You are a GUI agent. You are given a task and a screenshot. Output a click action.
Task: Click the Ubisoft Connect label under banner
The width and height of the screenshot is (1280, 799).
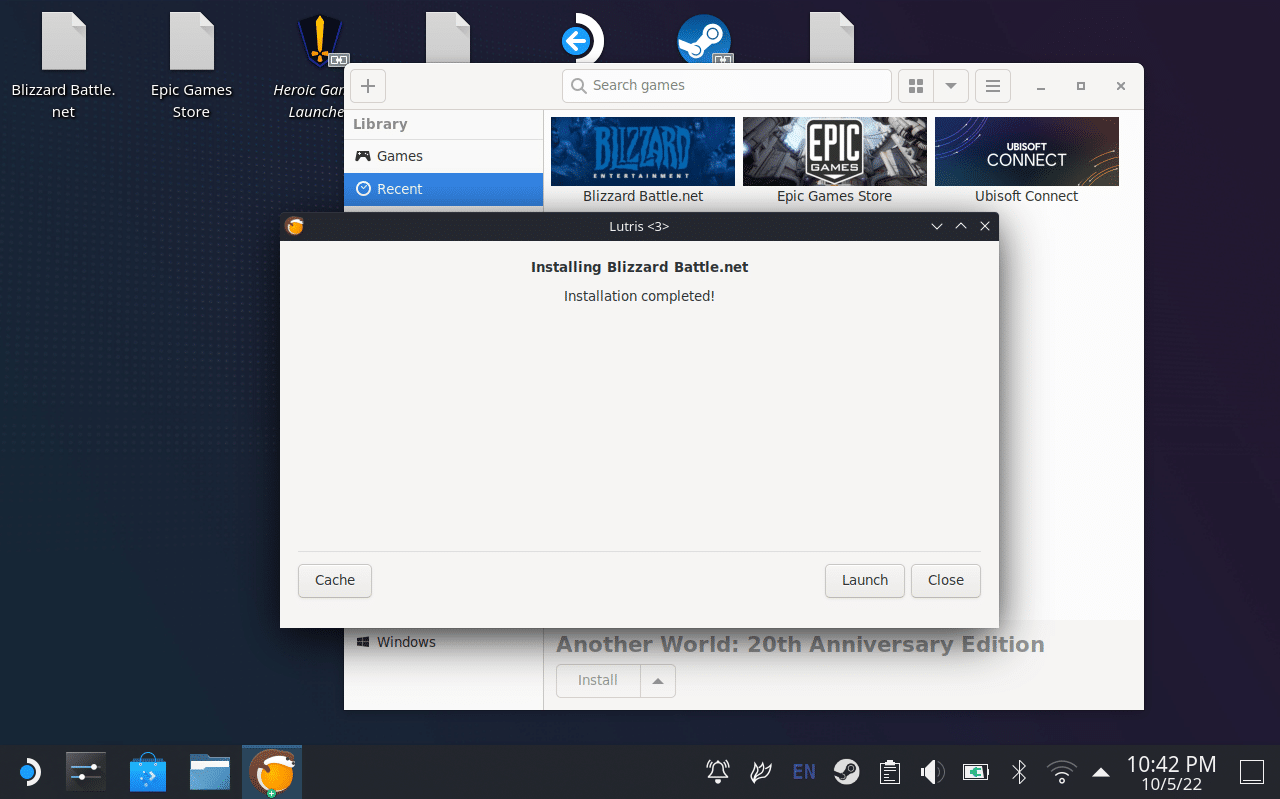click(x=1027, y=197)
